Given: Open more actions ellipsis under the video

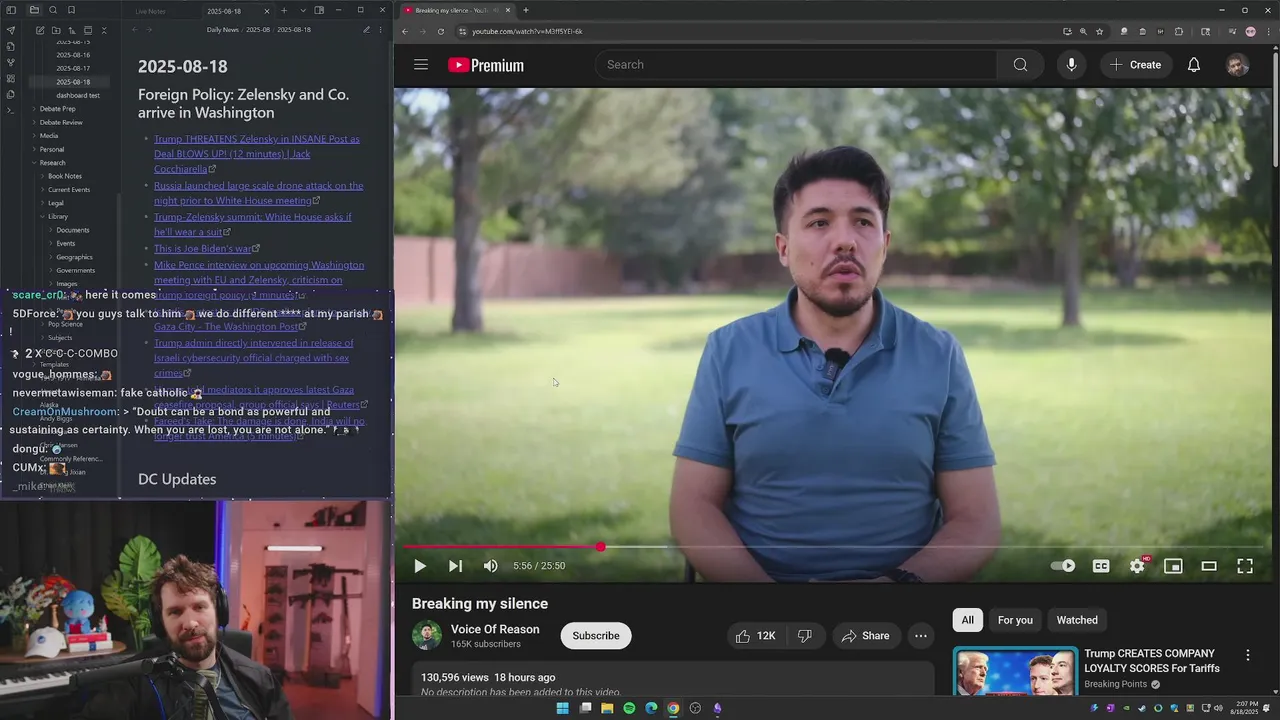Looking at the screenshot, I should click(921, 636).
